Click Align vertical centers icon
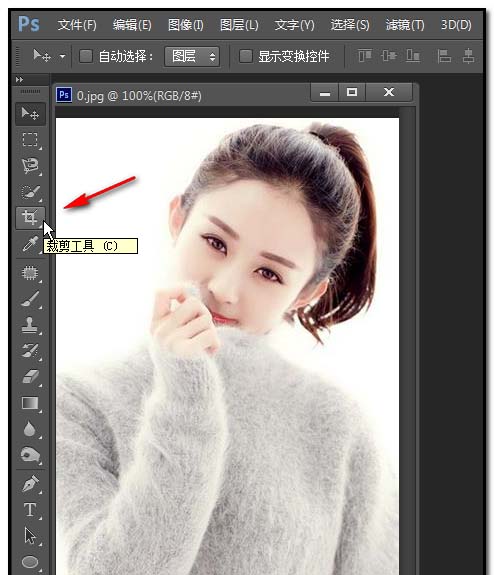The height and width of the screenshot is (575, 494). [389, 56]
